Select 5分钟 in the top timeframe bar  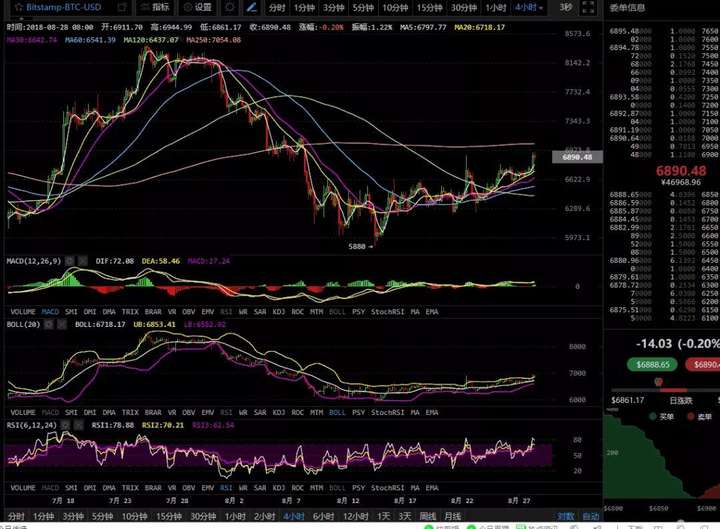tap(363, 8)
